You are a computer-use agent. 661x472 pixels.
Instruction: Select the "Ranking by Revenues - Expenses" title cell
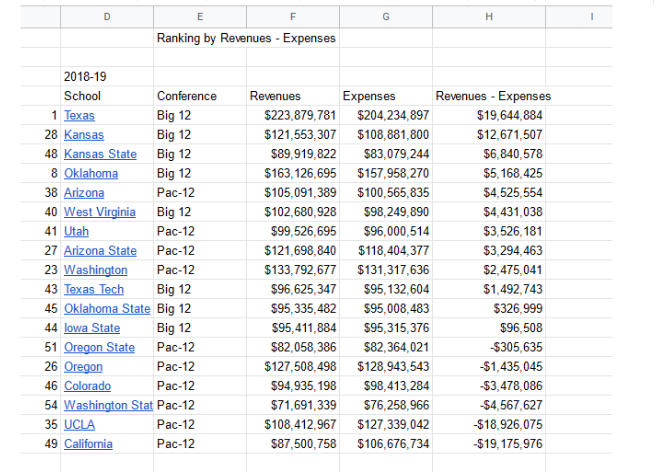point(246,38)
